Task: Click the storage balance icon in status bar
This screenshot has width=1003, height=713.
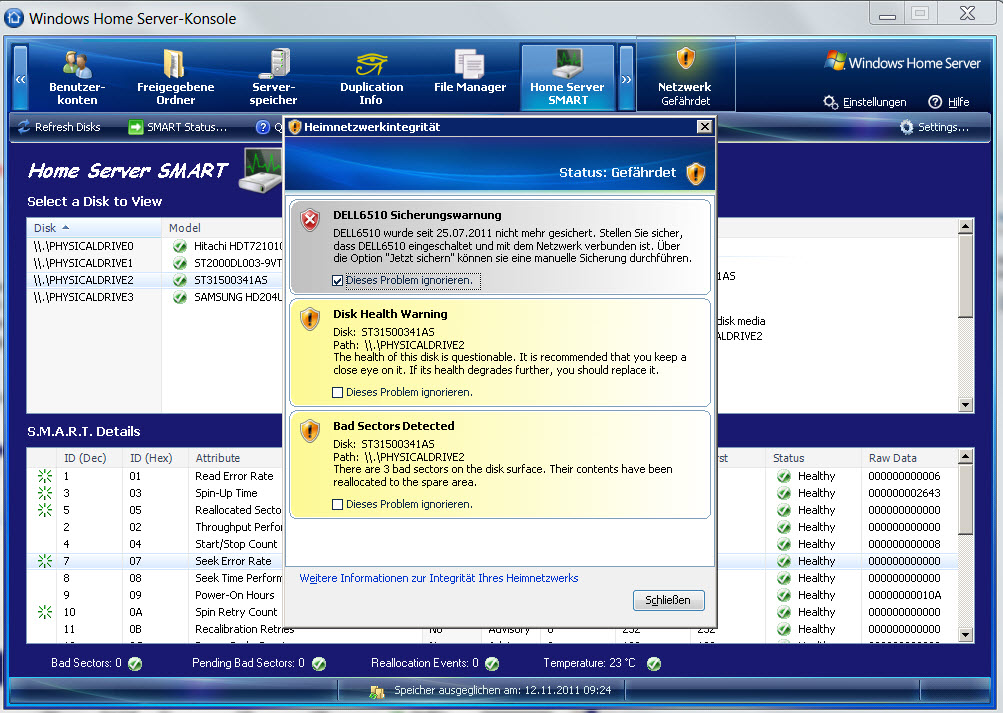Action: (377, 691)
